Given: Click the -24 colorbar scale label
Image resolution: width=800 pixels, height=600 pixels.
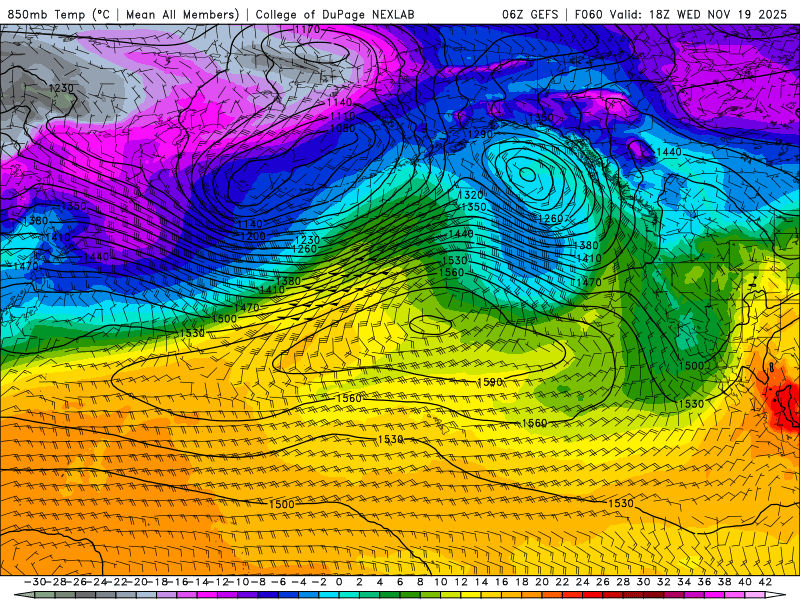Looking at the screenshot, I should tap(96, 582).
